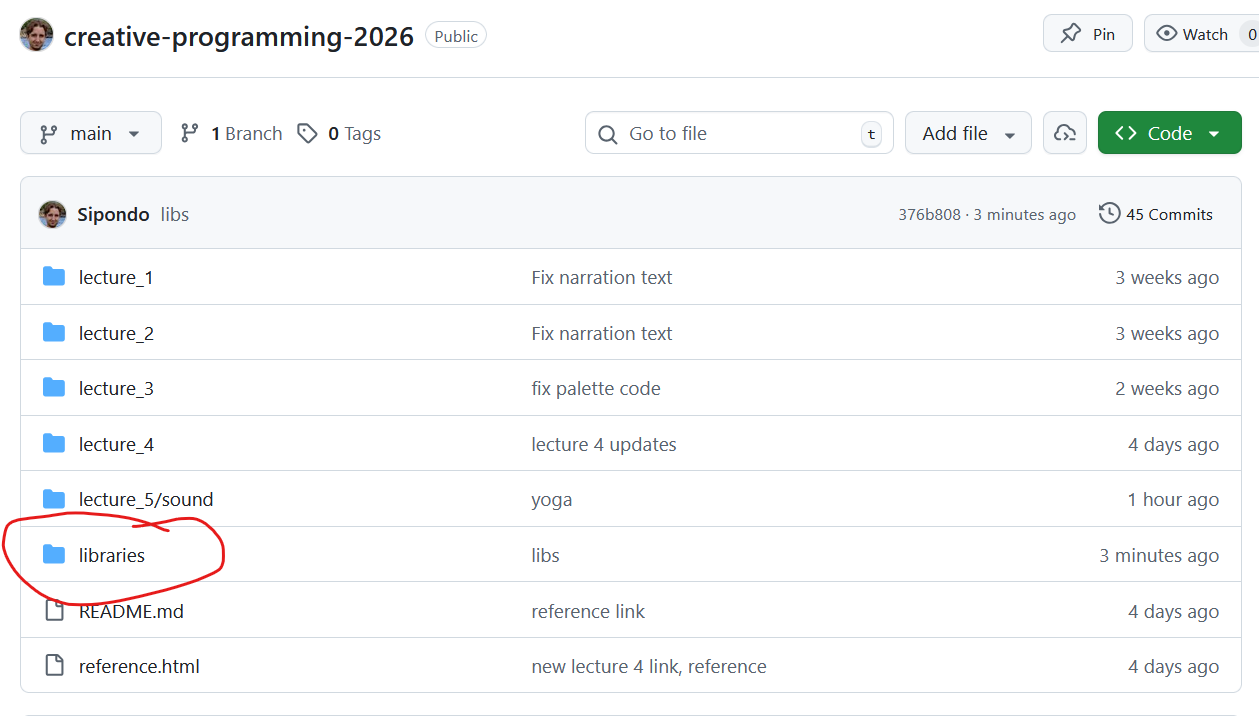
Task: Click the README.md file icon
Action: coord(54,611)
